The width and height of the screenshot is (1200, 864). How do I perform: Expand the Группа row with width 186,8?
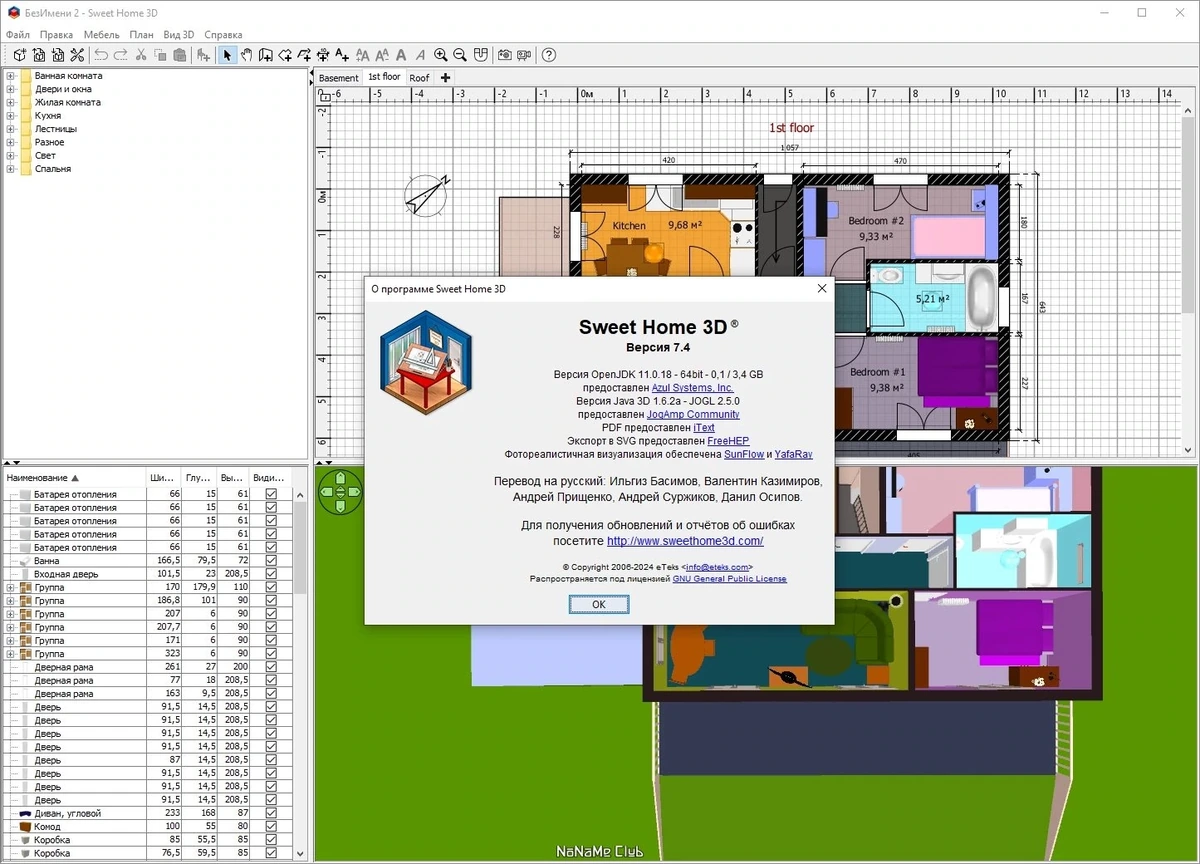tap(11, 601)
